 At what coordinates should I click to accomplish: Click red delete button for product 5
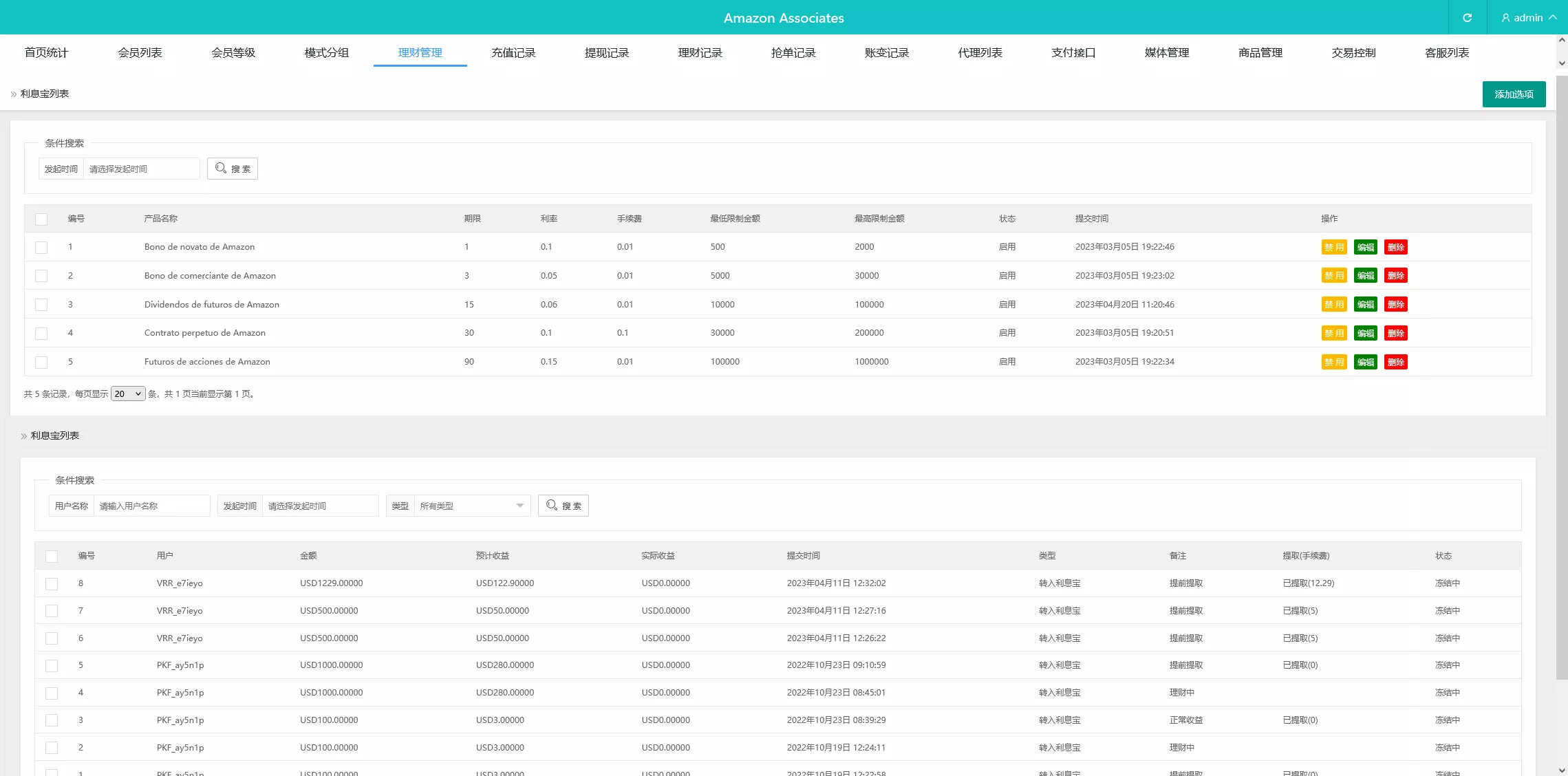click(x=1395, y=363)
